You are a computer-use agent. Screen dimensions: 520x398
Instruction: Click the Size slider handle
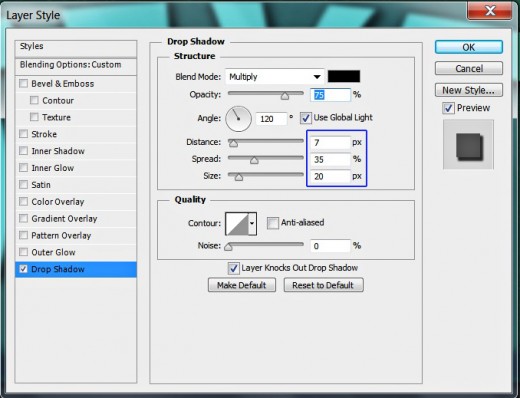coord(239,177)
